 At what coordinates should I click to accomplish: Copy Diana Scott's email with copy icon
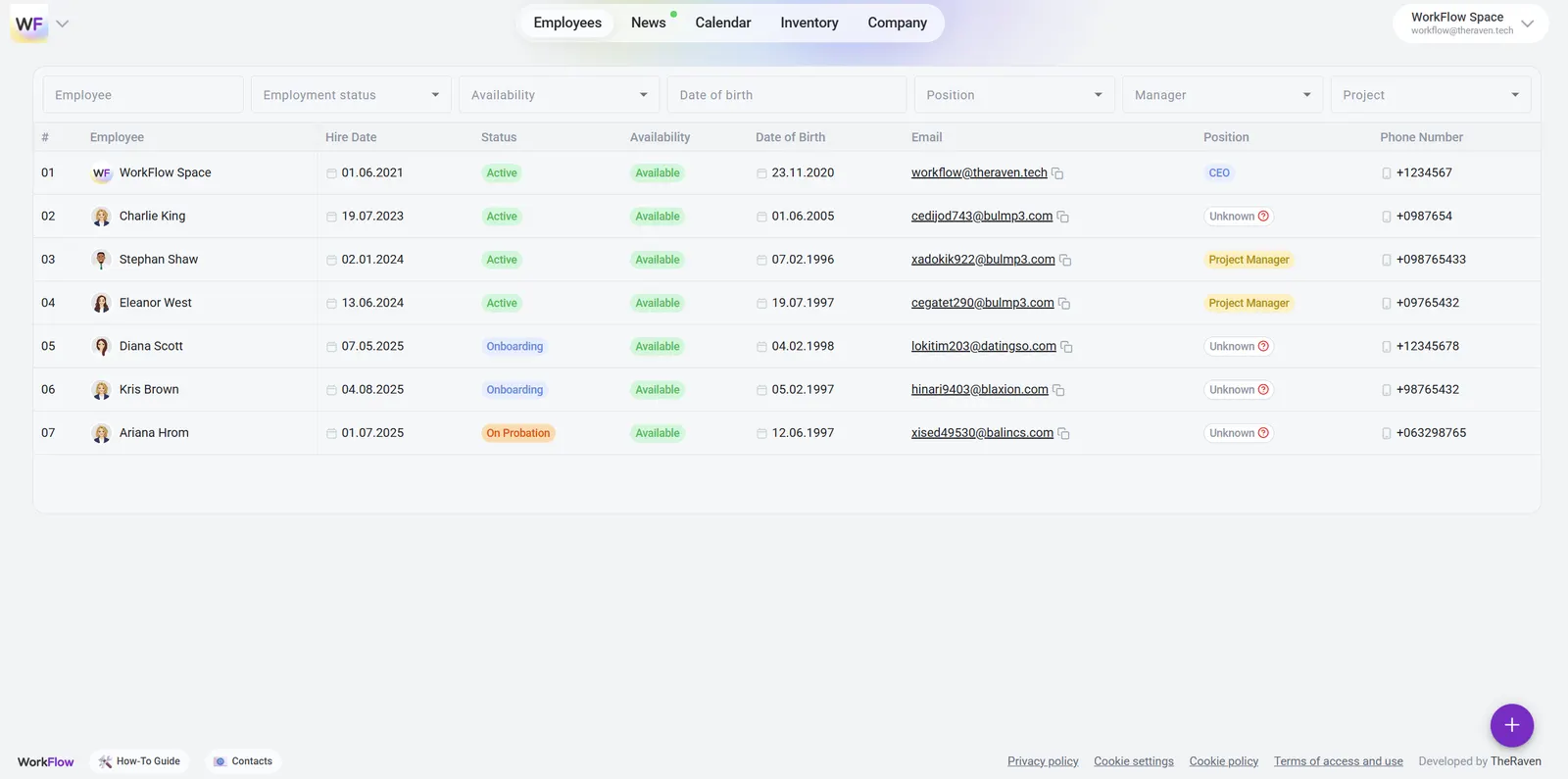[1066, 347]
